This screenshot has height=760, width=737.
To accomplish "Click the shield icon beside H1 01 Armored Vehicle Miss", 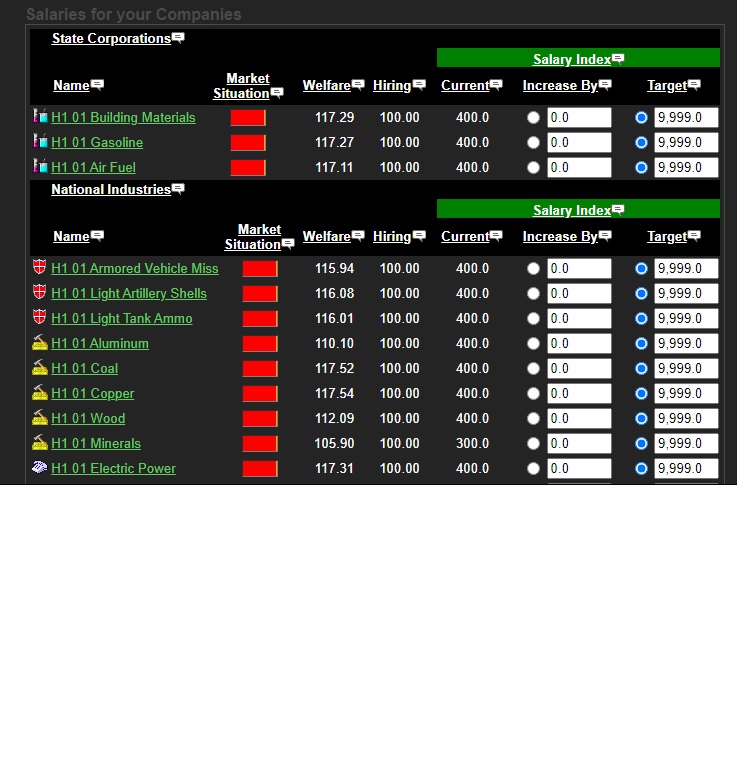I will tap(40, 267).
